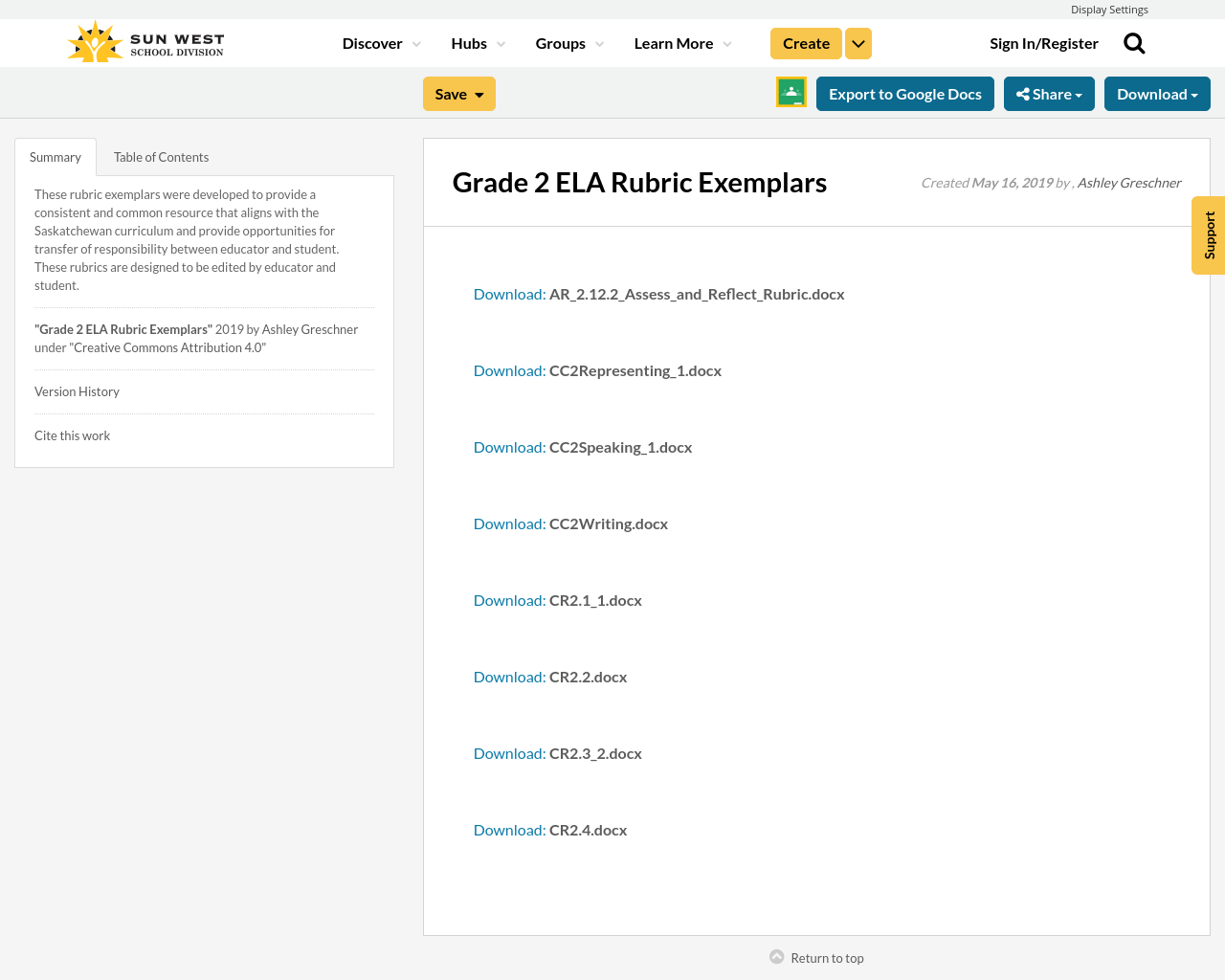Open the Discover menu
1225x980 pixels.
(x=373, y=42)
